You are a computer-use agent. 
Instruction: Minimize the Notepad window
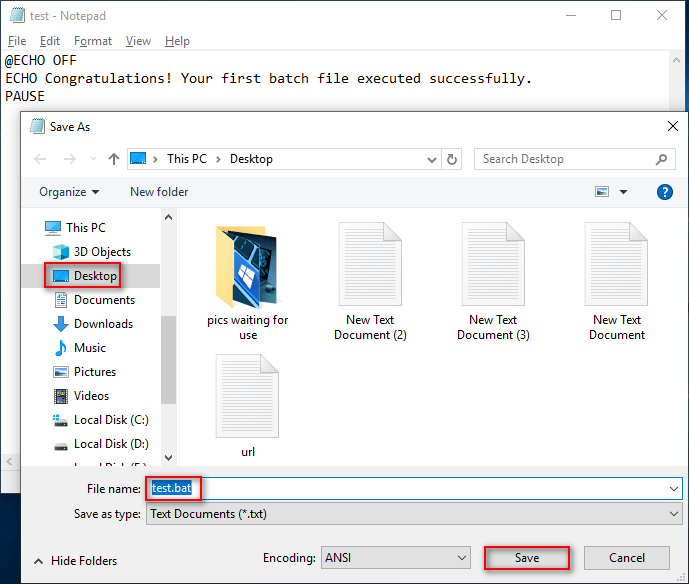tap(571, 15)
